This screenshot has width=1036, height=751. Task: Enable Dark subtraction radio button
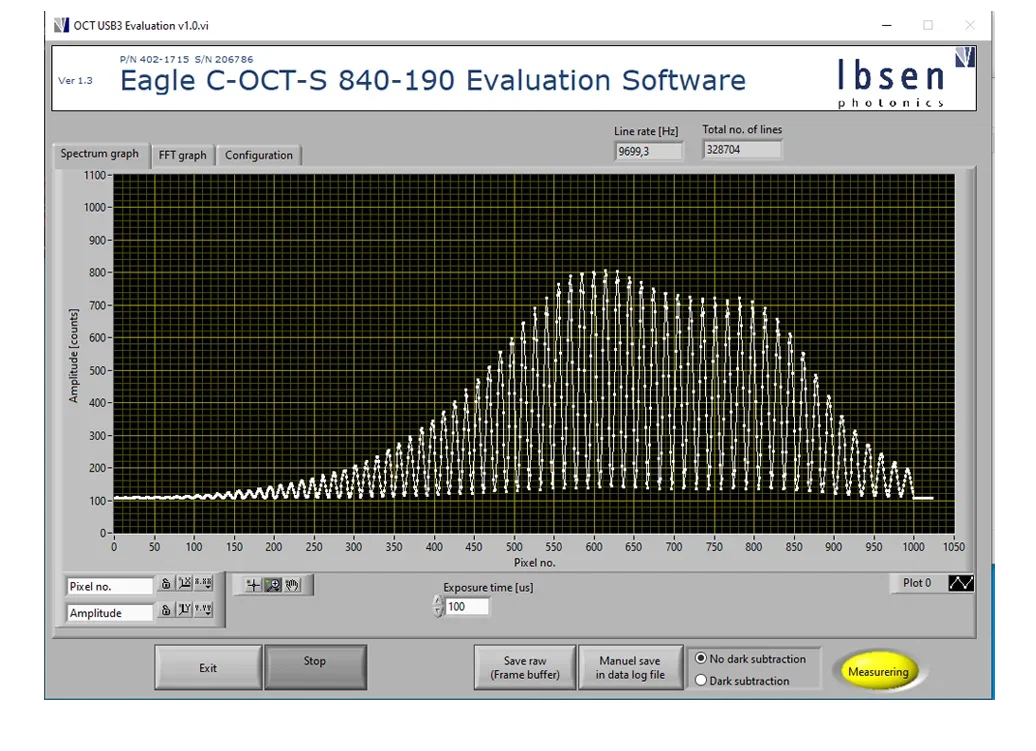pos(701,681)
